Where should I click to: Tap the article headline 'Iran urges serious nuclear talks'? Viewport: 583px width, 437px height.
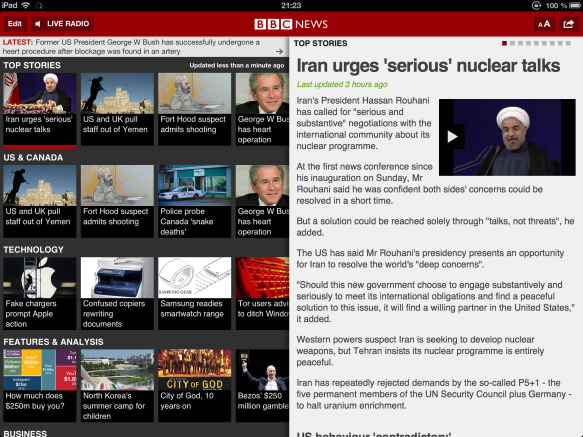click(x=428, y=66)
